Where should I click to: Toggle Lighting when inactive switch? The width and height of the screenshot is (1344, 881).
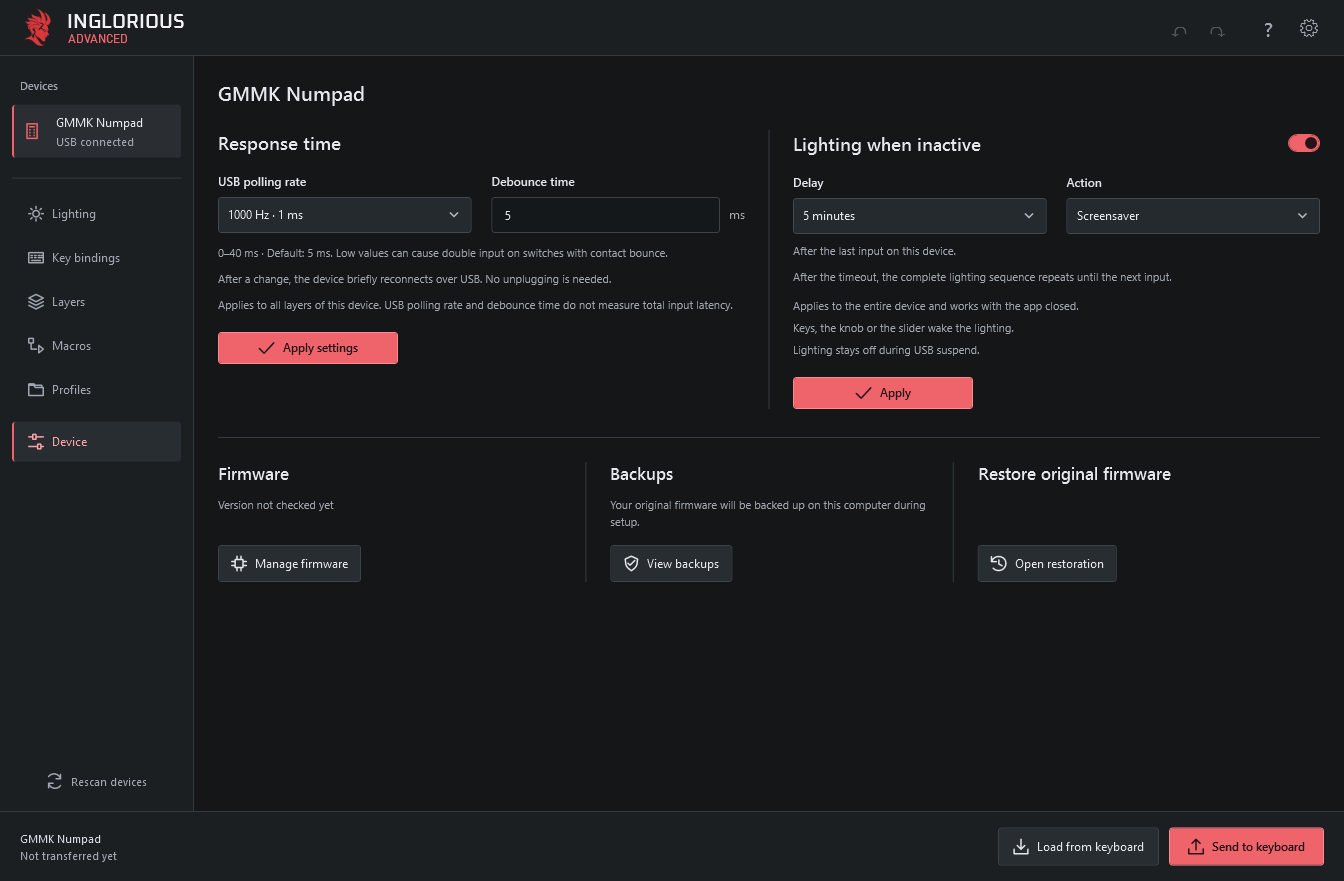tap(1304, 143)
